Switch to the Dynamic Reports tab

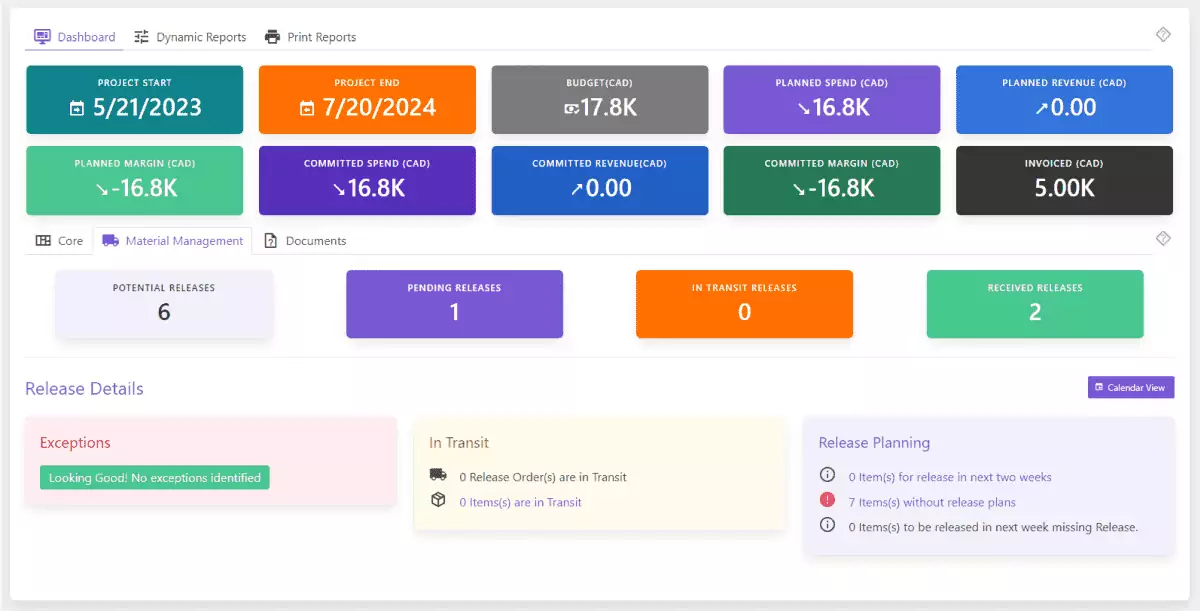190,37
